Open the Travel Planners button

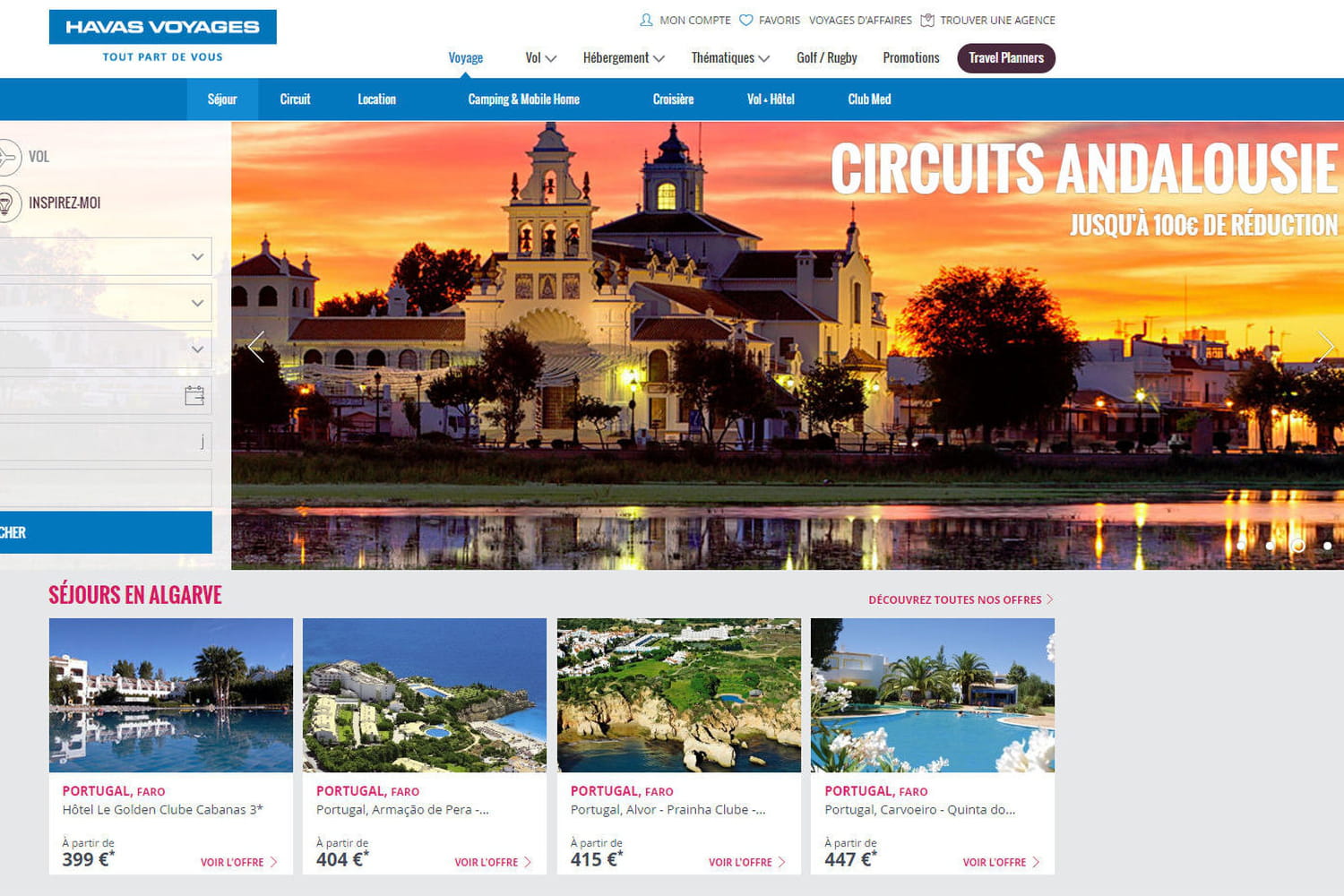[1006, 58]
